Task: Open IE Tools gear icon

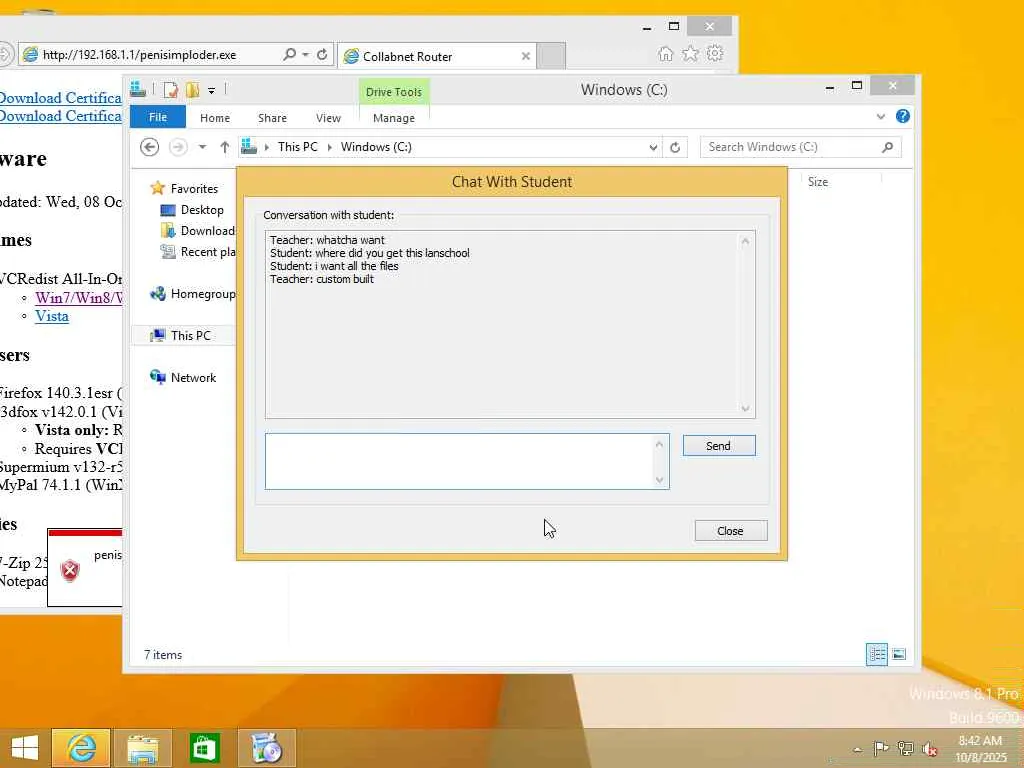Action: (x=715, y=54)
